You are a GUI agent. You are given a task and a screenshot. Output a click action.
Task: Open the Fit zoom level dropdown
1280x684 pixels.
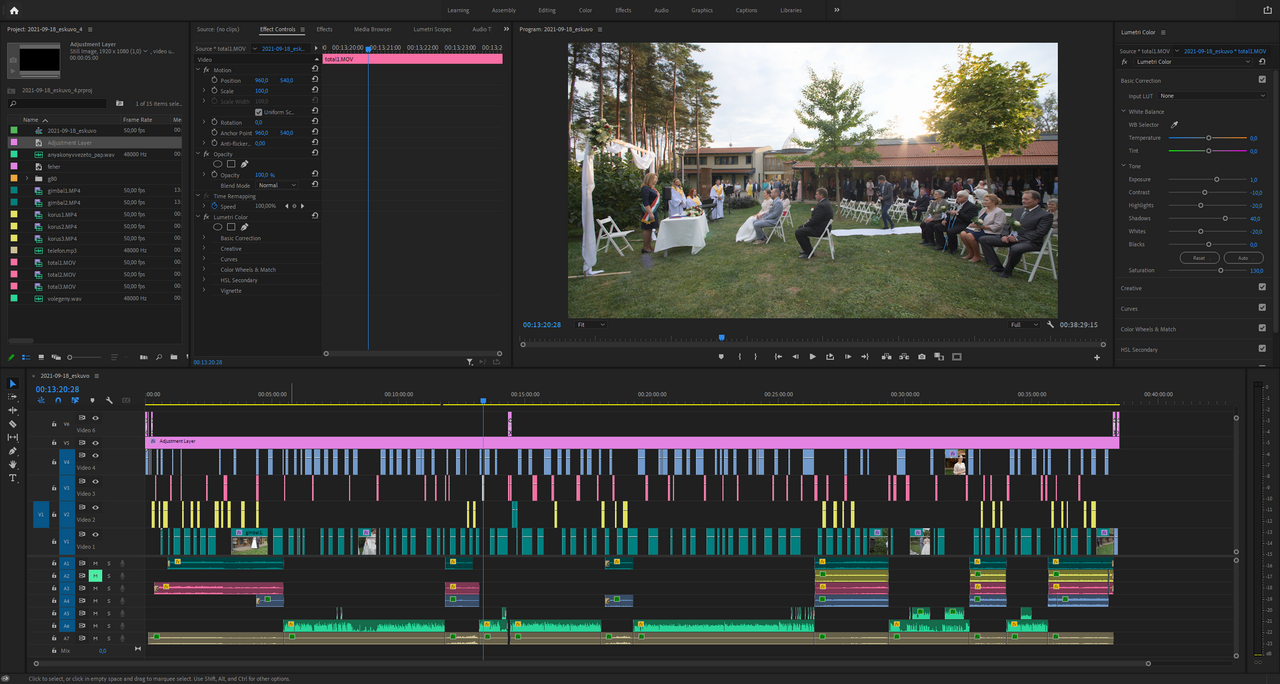coord(591,325)
